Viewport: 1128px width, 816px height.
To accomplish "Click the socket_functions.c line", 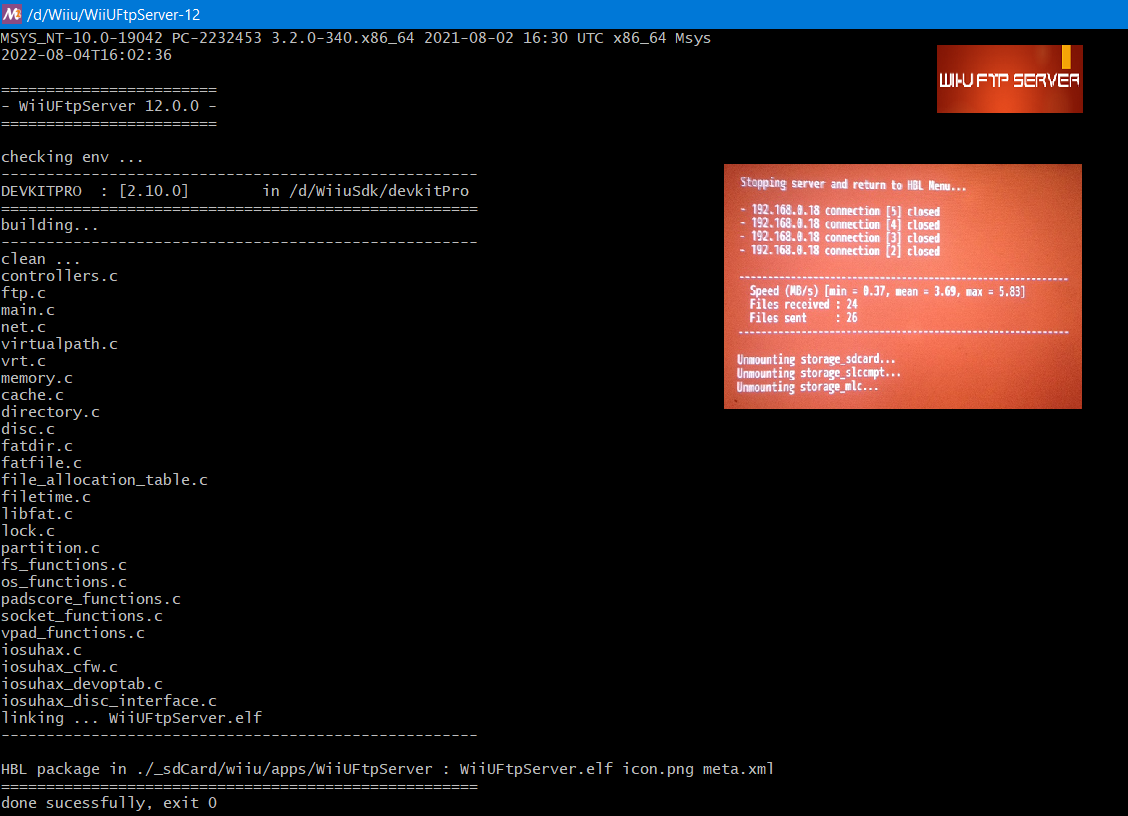I will pos(82,616).
